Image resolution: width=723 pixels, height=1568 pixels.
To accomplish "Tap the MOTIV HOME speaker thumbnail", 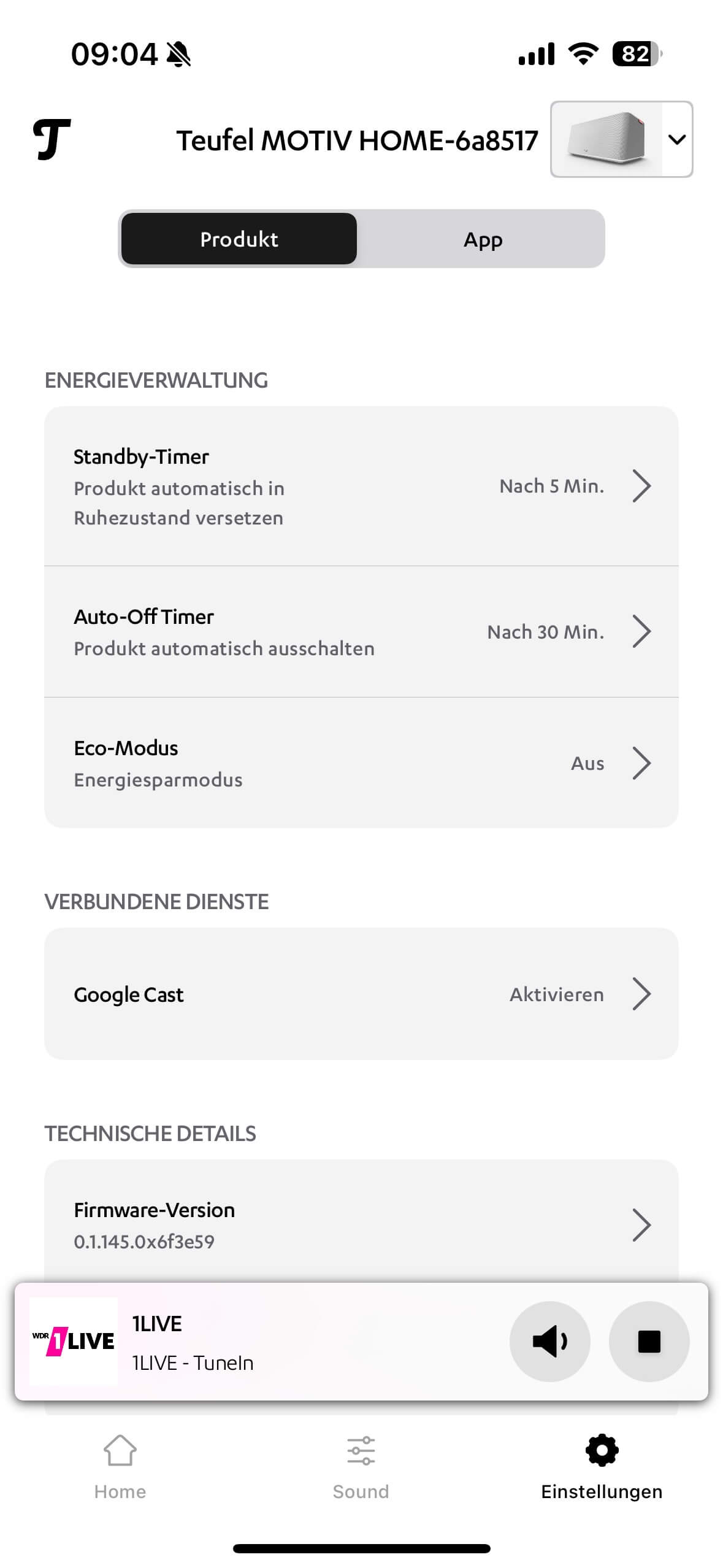I will (x=607, y=139).
